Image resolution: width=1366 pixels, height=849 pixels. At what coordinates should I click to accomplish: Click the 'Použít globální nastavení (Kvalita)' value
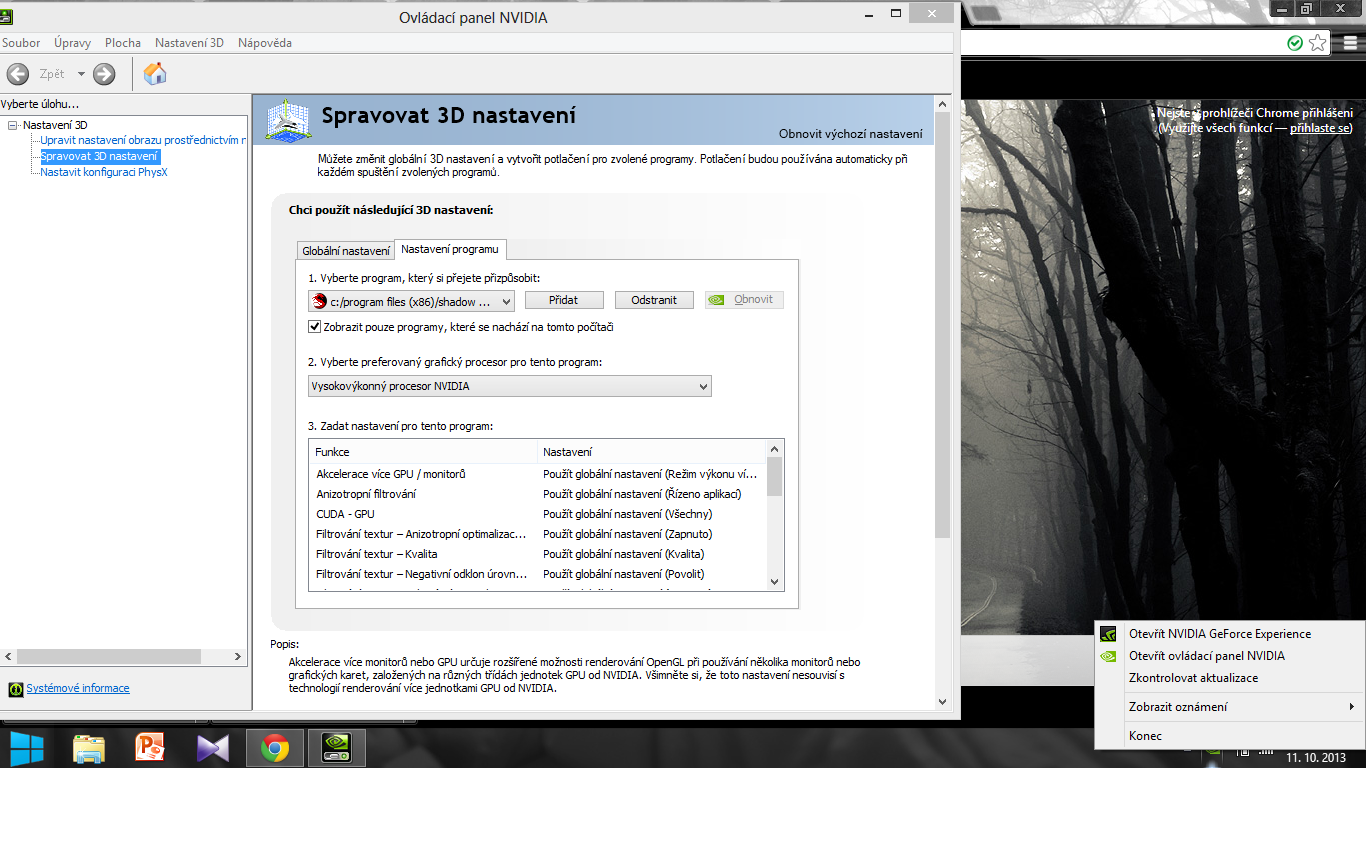(x=624, y=554)
